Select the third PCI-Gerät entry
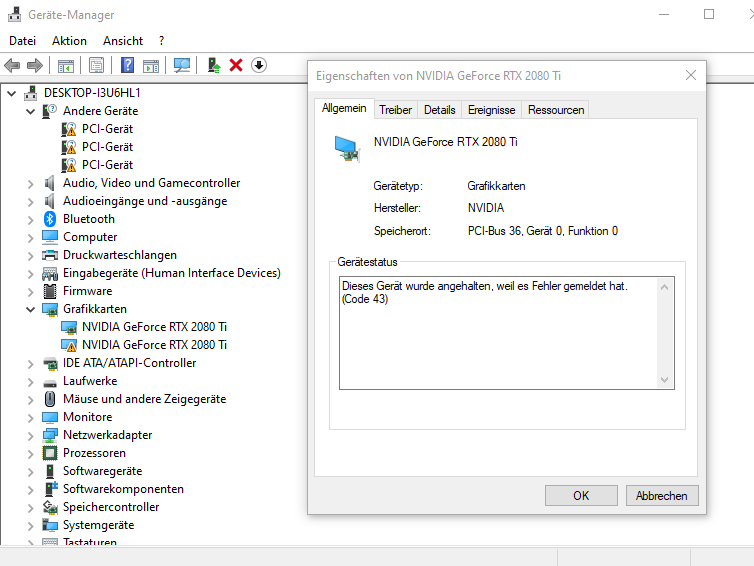Image resolution: width=754 pixels, height=566 pixels. pos(107,165)
